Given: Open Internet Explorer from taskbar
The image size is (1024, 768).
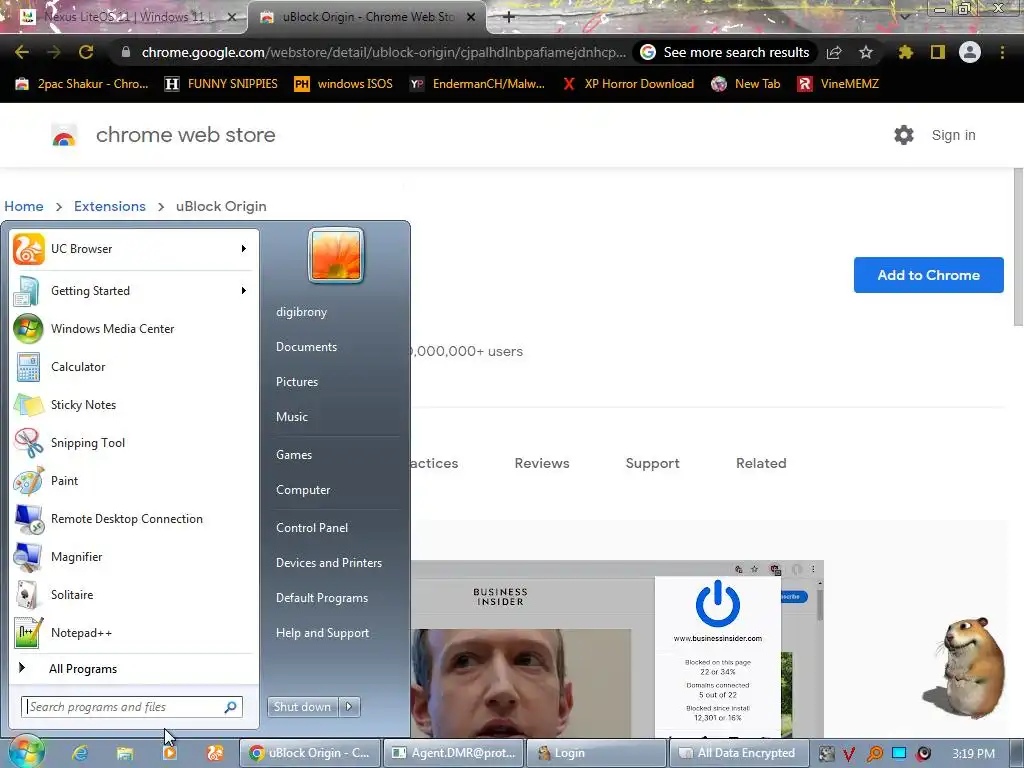Looking at the screenshot, I should click(80, 753).
